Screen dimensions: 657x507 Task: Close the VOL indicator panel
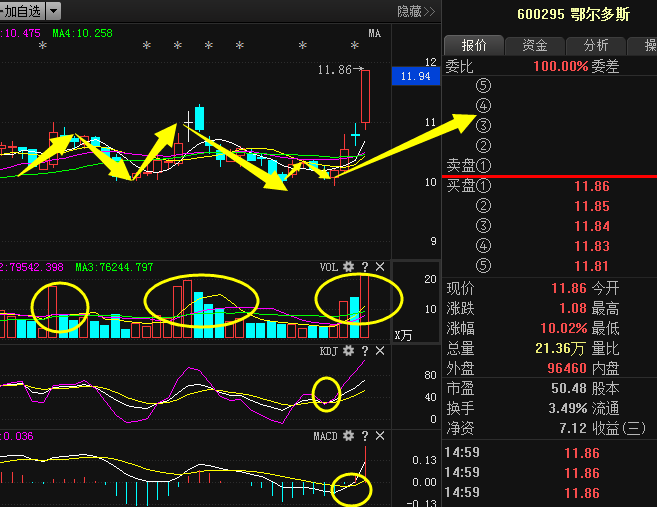pos(380,267)
